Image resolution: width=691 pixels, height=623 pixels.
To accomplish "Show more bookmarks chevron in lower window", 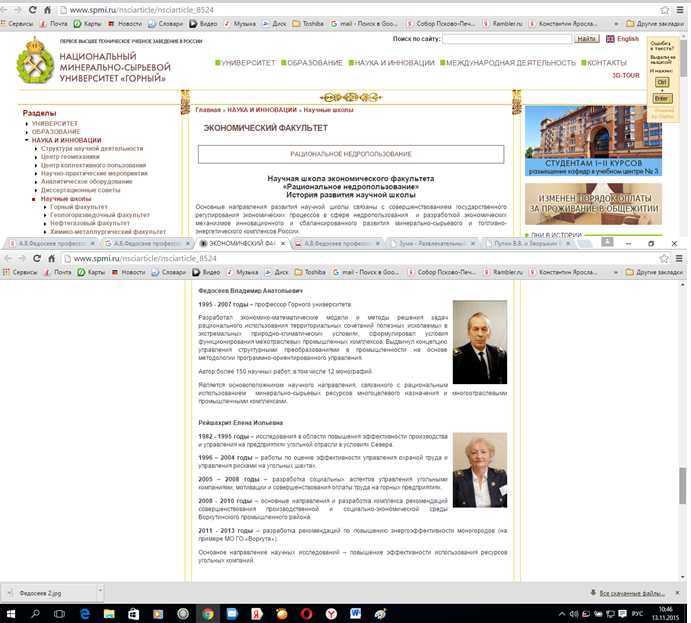I will 616,272.
